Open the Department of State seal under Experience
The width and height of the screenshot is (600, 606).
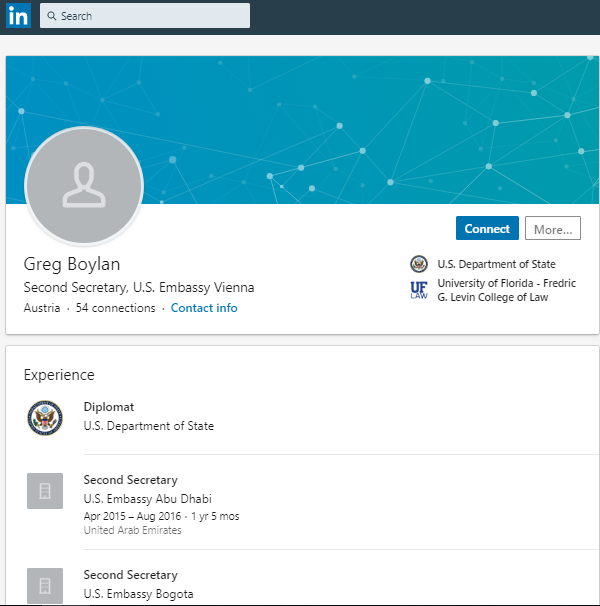point(45,417)
